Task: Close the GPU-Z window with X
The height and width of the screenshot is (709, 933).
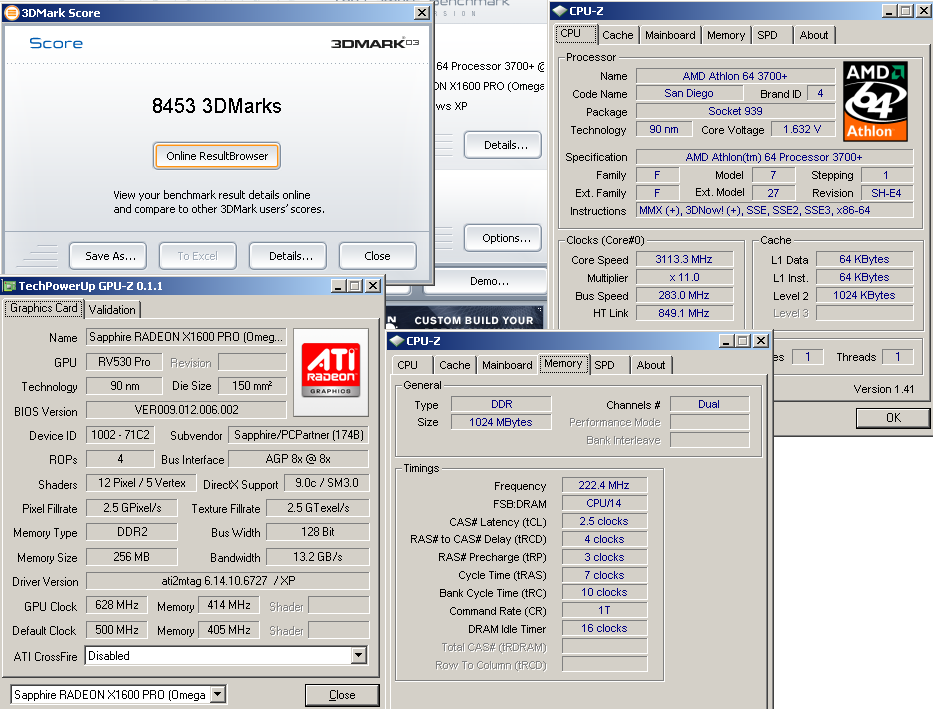Action: click(x=373, y=286)
